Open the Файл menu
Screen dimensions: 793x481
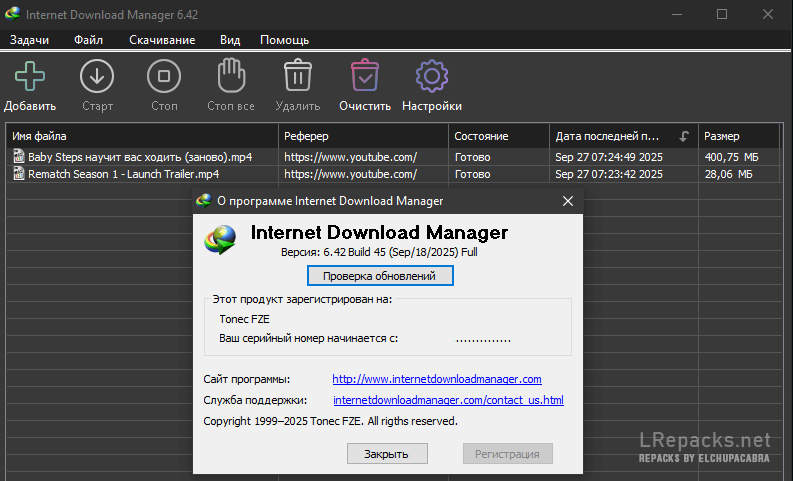pos(88,40)
